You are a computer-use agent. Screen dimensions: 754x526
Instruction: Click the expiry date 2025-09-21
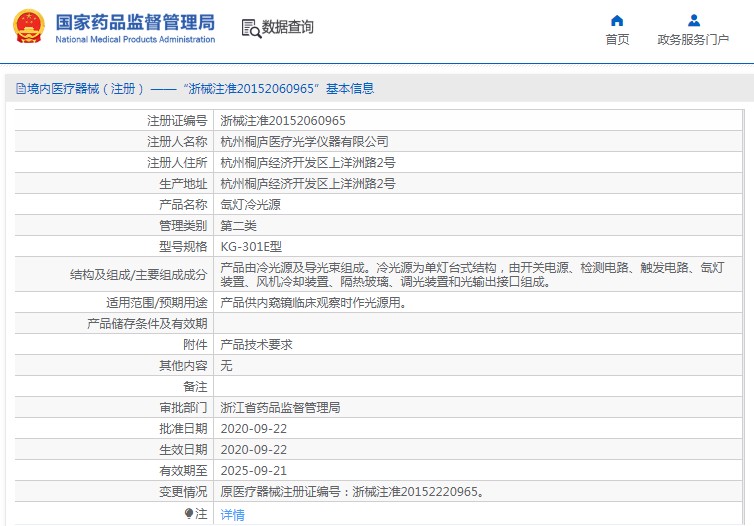[x=254, y=471]
